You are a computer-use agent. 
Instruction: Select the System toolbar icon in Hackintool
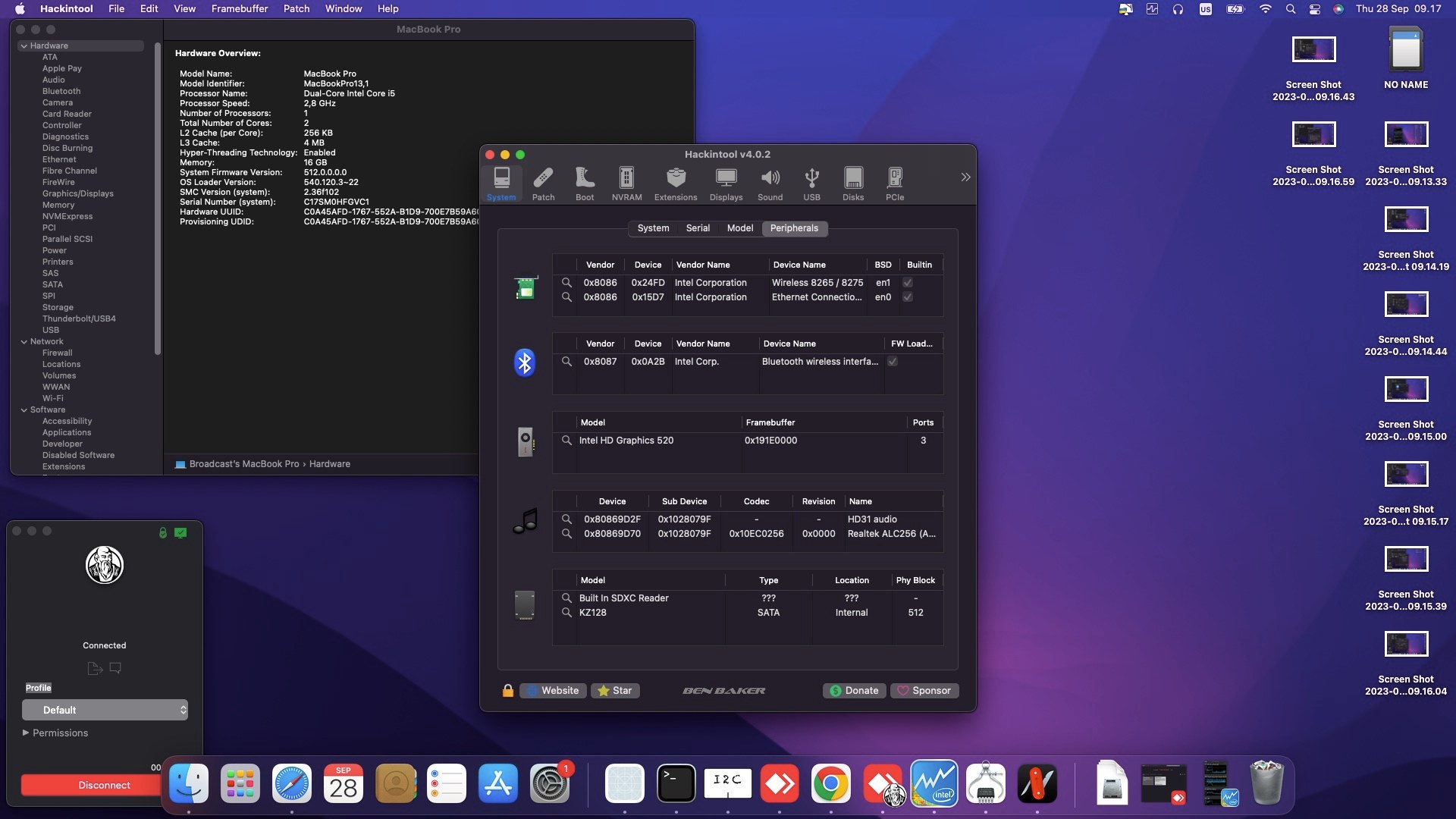pyautogui.click(x=501, y=184)
